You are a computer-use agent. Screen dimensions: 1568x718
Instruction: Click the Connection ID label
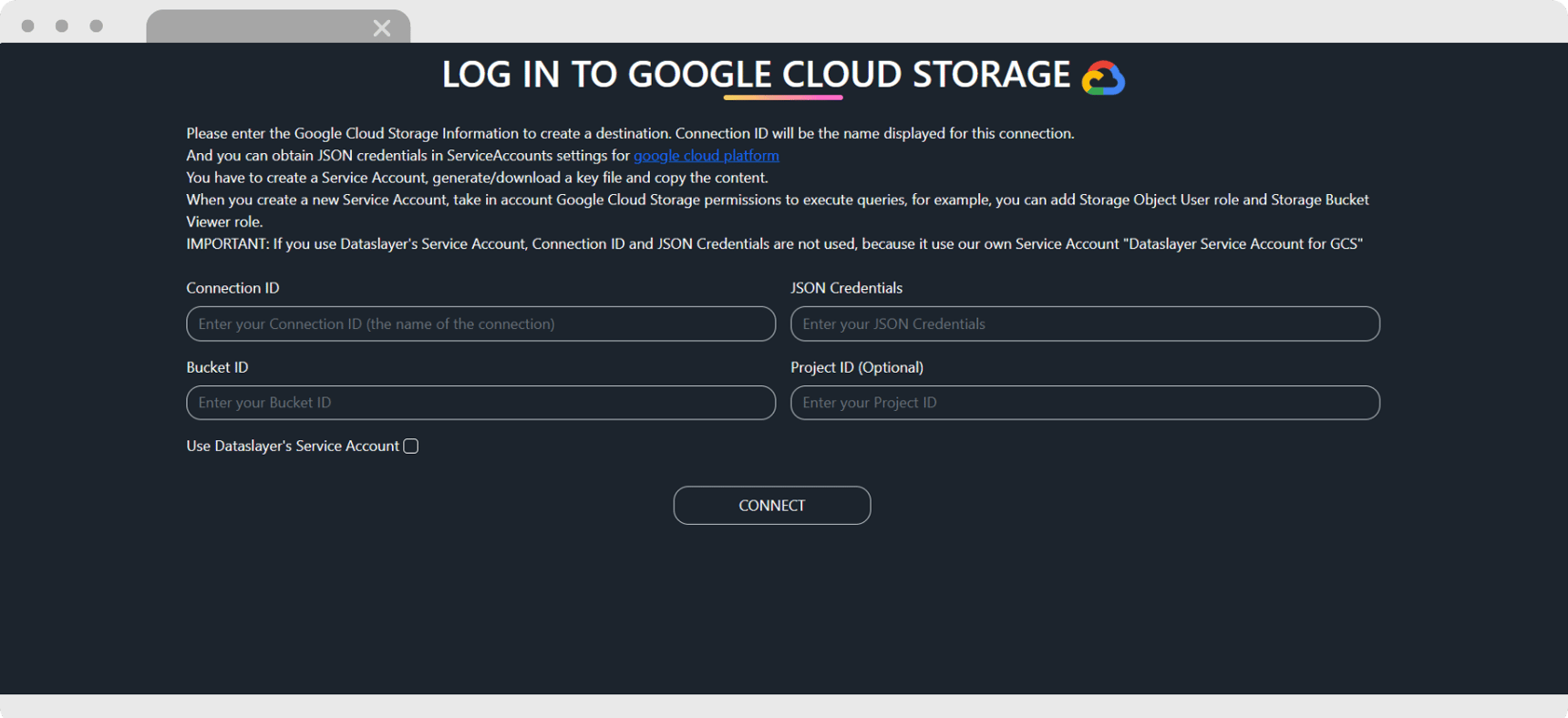[232, 288]
